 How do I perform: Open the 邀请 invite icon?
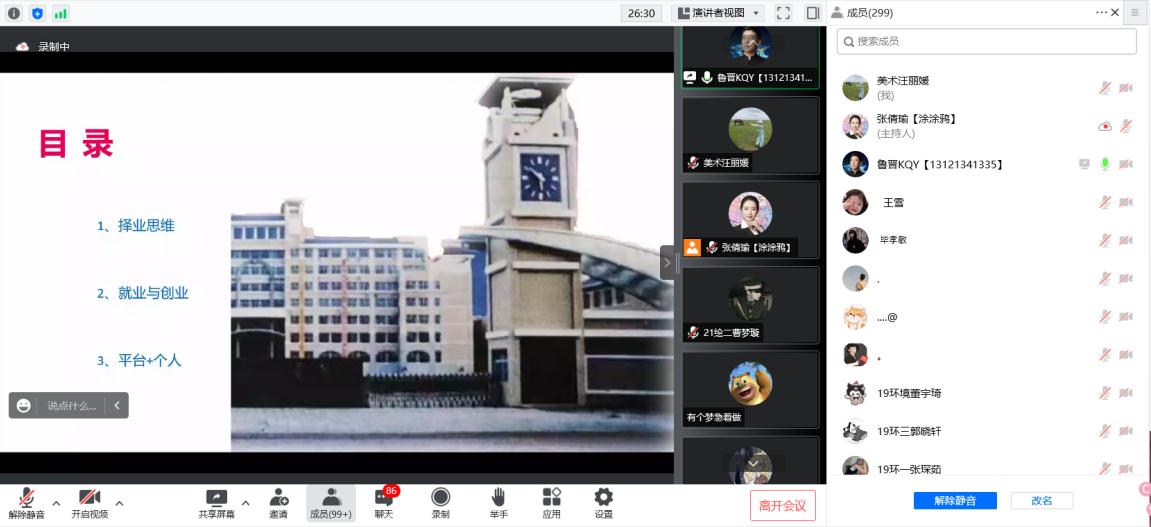click(x=278, y=498)
